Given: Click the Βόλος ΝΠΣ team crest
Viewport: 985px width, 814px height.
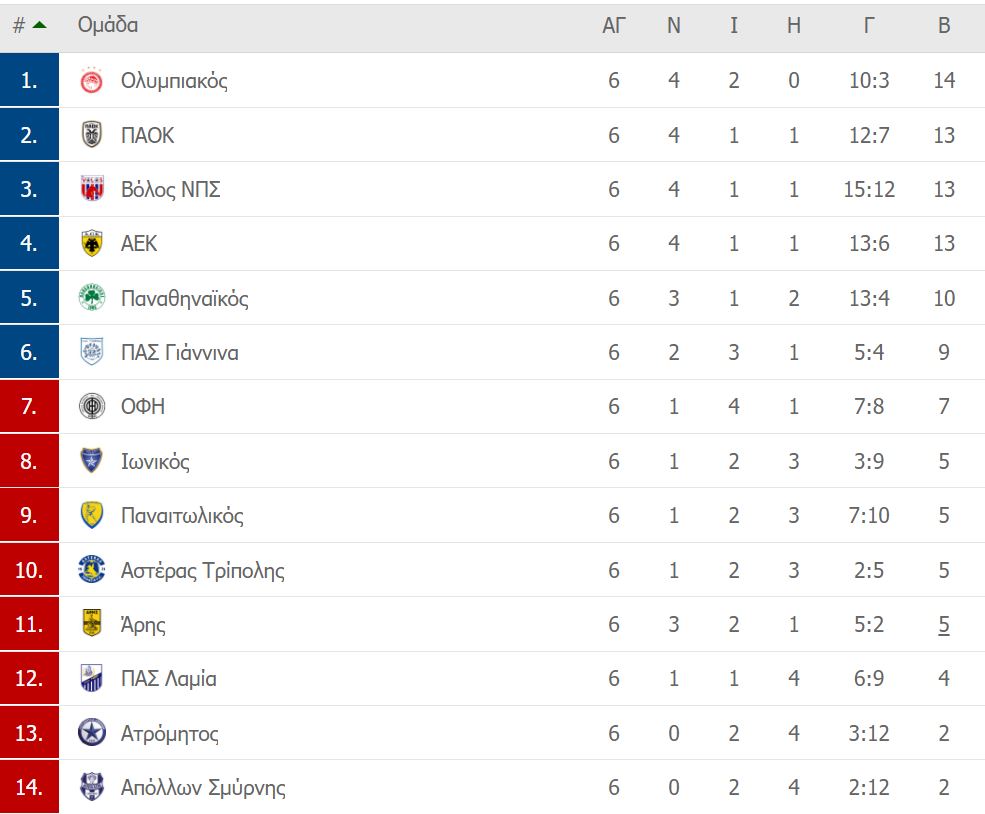Looking at the screenshot, I should (x=92, y=189).
